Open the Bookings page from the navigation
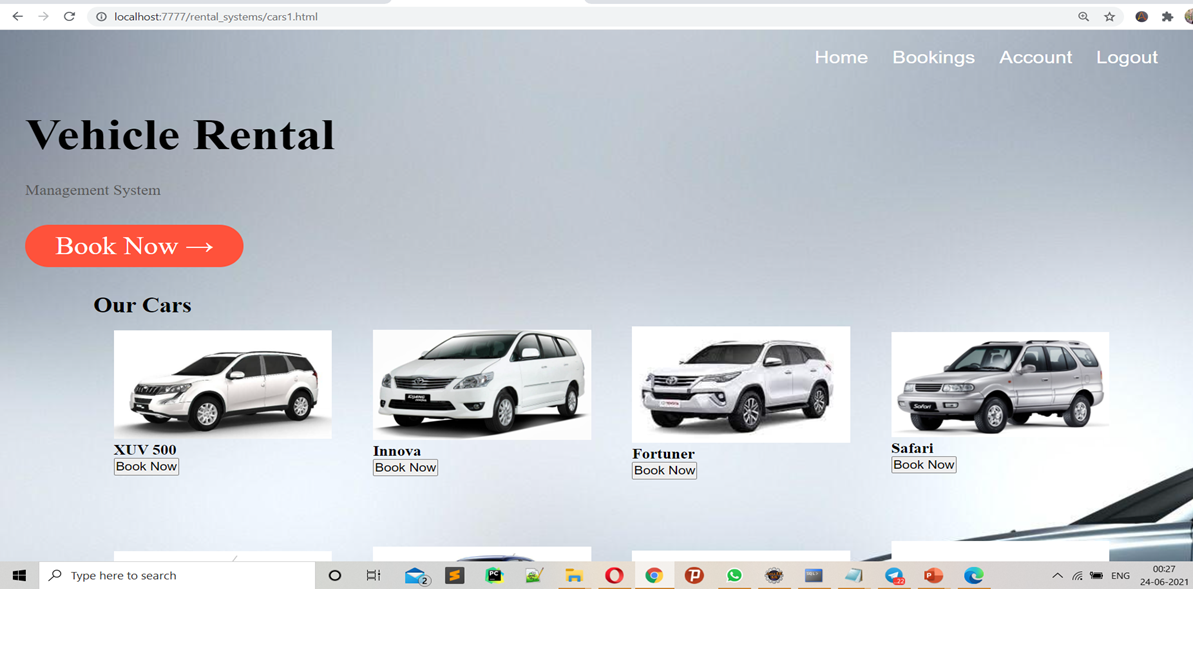The image size is (1193, 648). tap(933, 57)
